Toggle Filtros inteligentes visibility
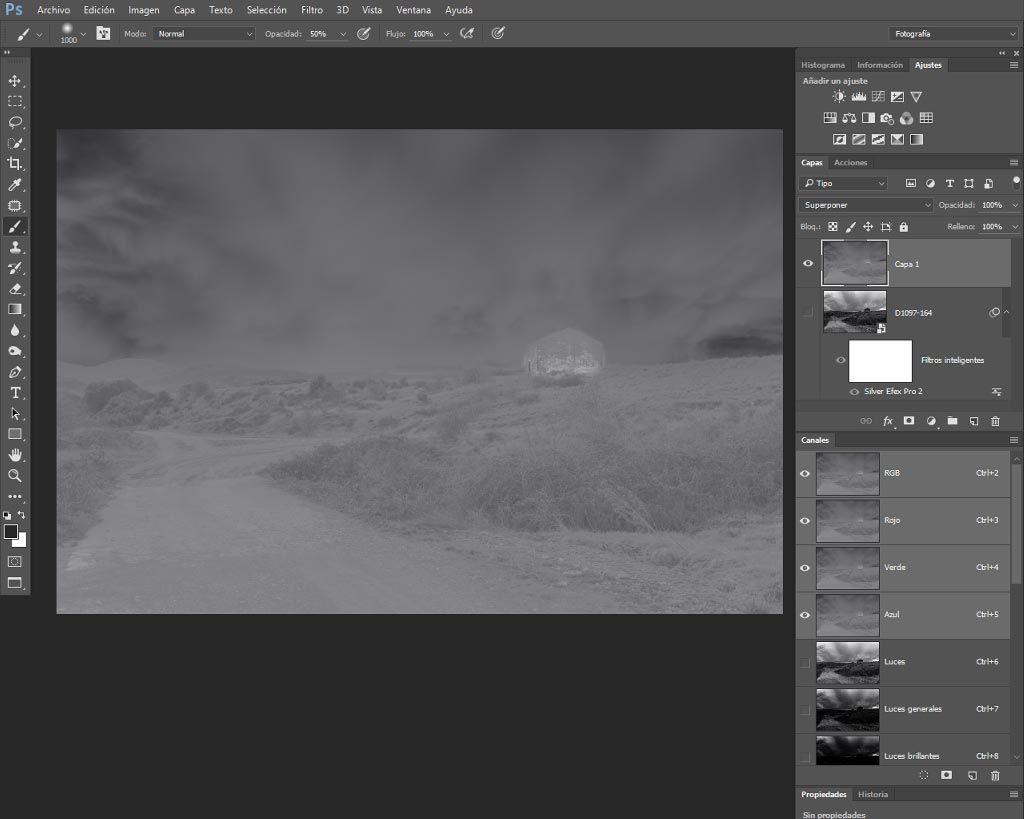This screenshot has width=1024, height=819. click(x=840, y=360)
